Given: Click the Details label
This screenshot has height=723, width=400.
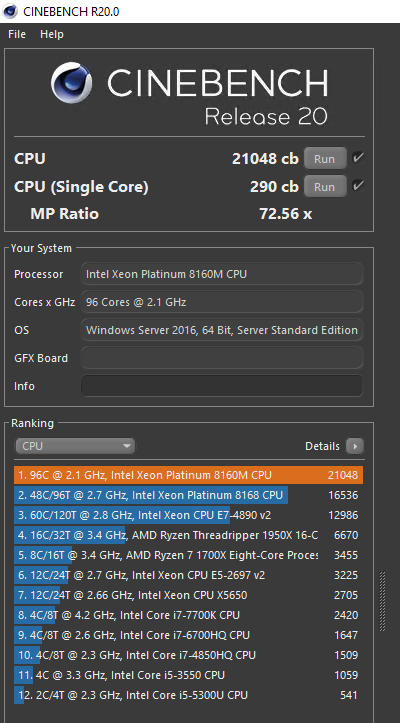Looking at the screenshot, I should (322, 446).
